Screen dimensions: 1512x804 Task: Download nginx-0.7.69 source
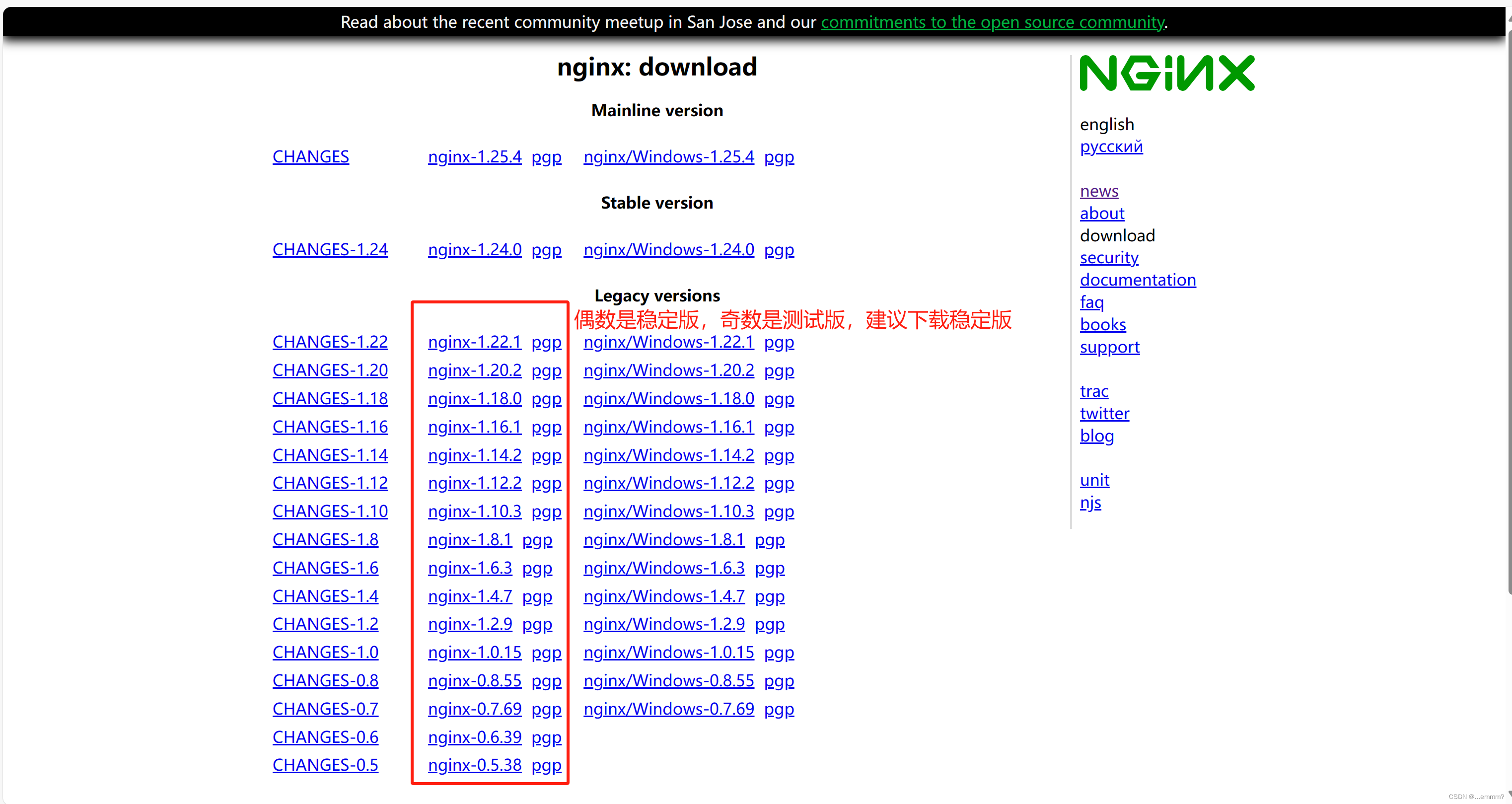pyautogui.click(x=474, y=709)
